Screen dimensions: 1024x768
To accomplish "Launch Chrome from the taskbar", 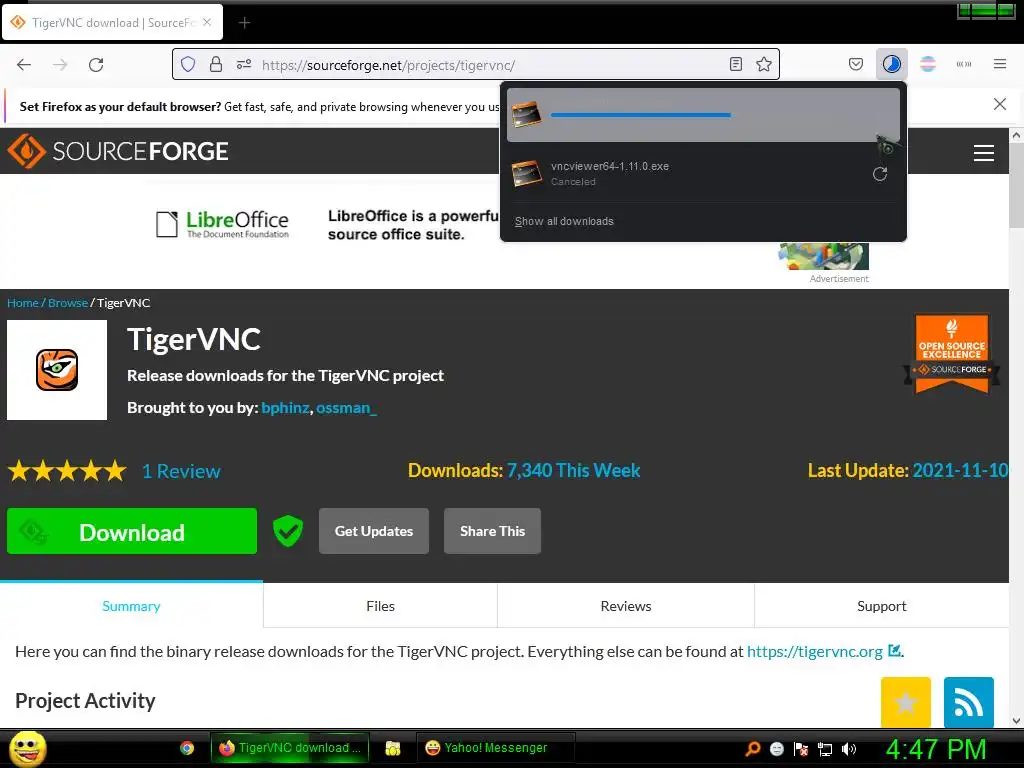I will coord(187,748).
